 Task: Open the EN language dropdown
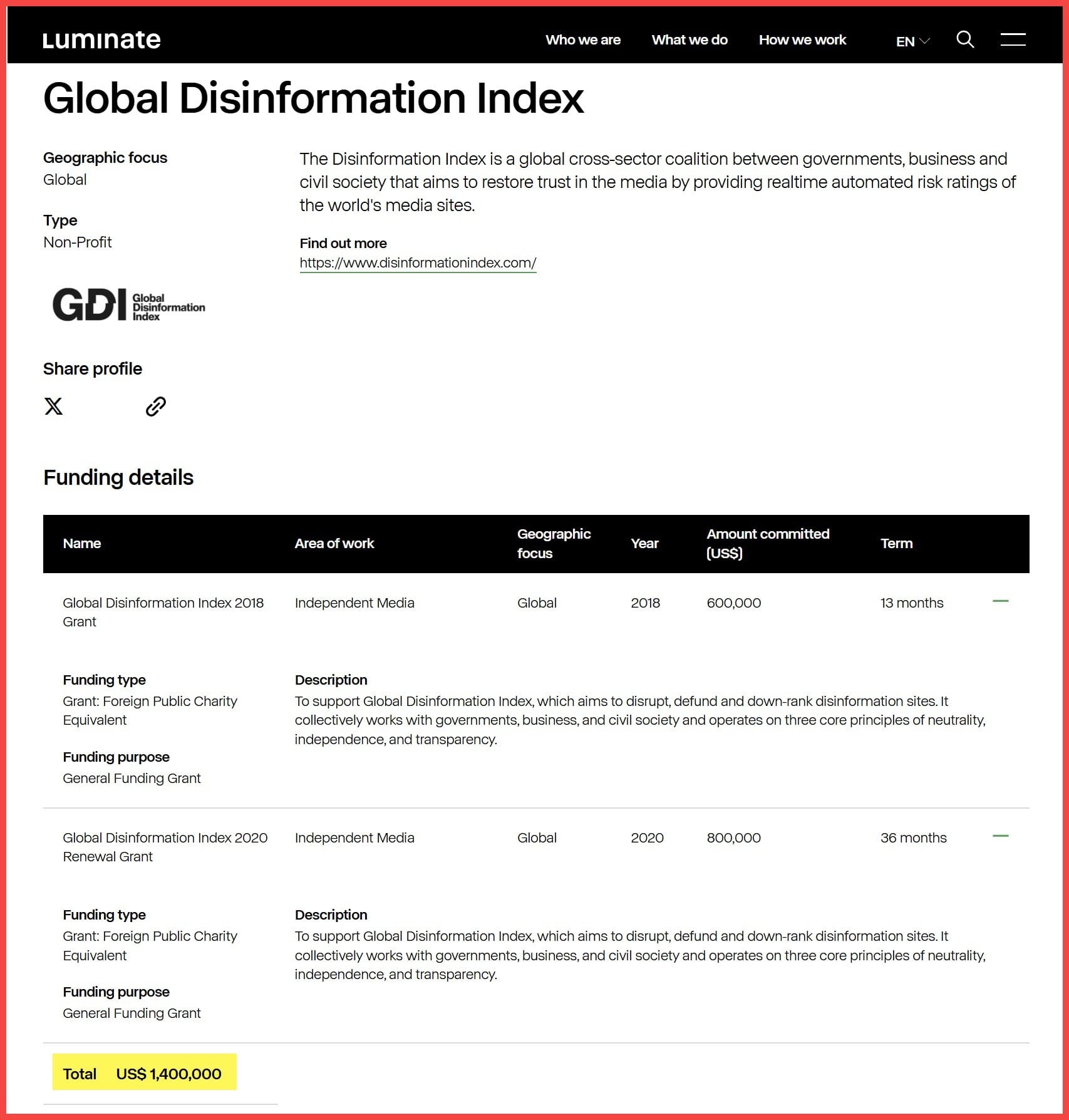pyautogui.click(x=912, y=41)
